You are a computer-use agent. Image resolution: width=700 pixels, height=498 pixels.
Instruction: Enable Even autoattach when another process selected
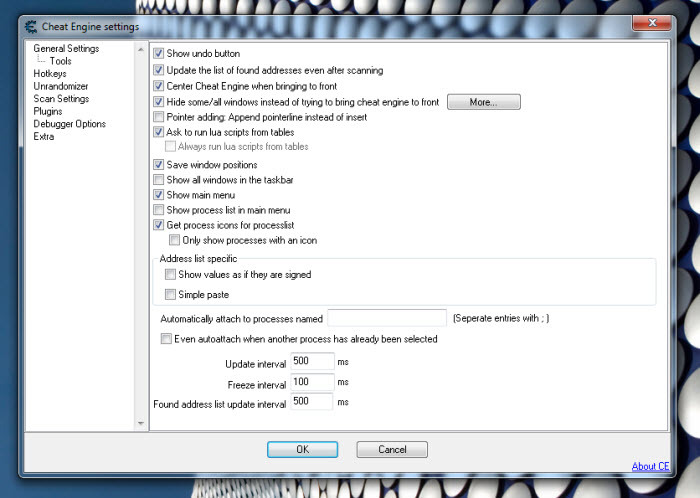[x=166, y=339]
